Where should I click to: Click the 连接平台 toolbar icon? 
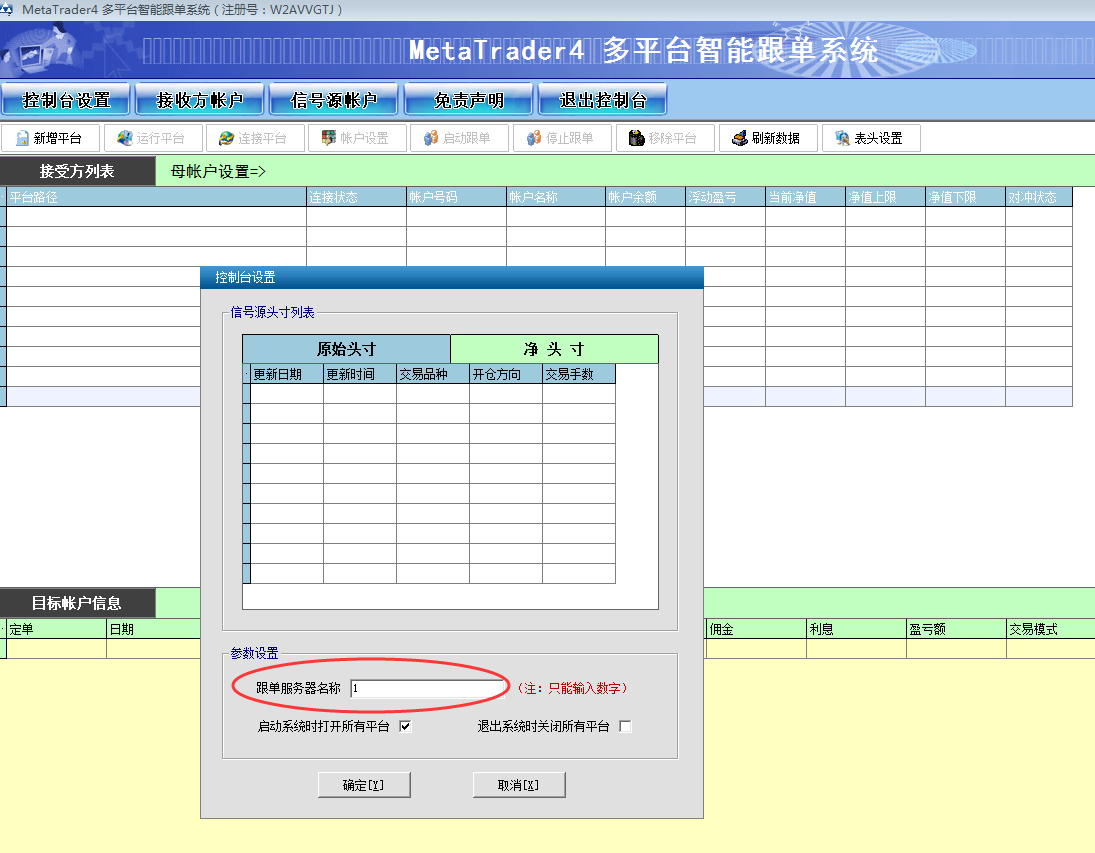click(226, 138)
